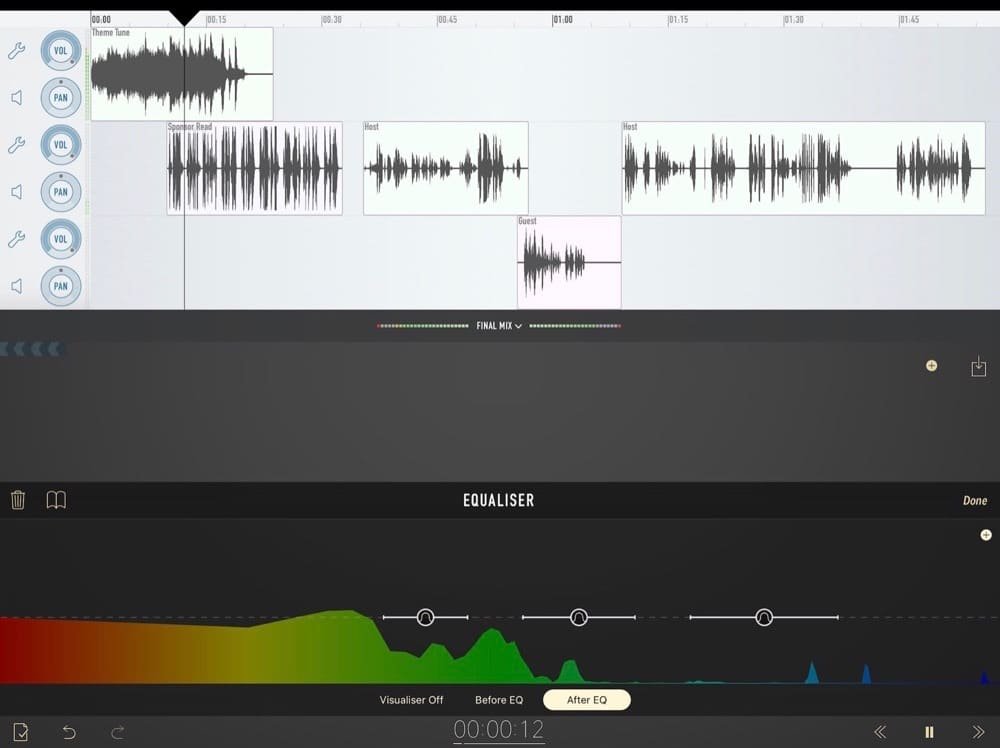Open the FINAL MIX dropdown
Viewport: 1000px width, 748px height.
pyautogui.click(x=499, y=325)
